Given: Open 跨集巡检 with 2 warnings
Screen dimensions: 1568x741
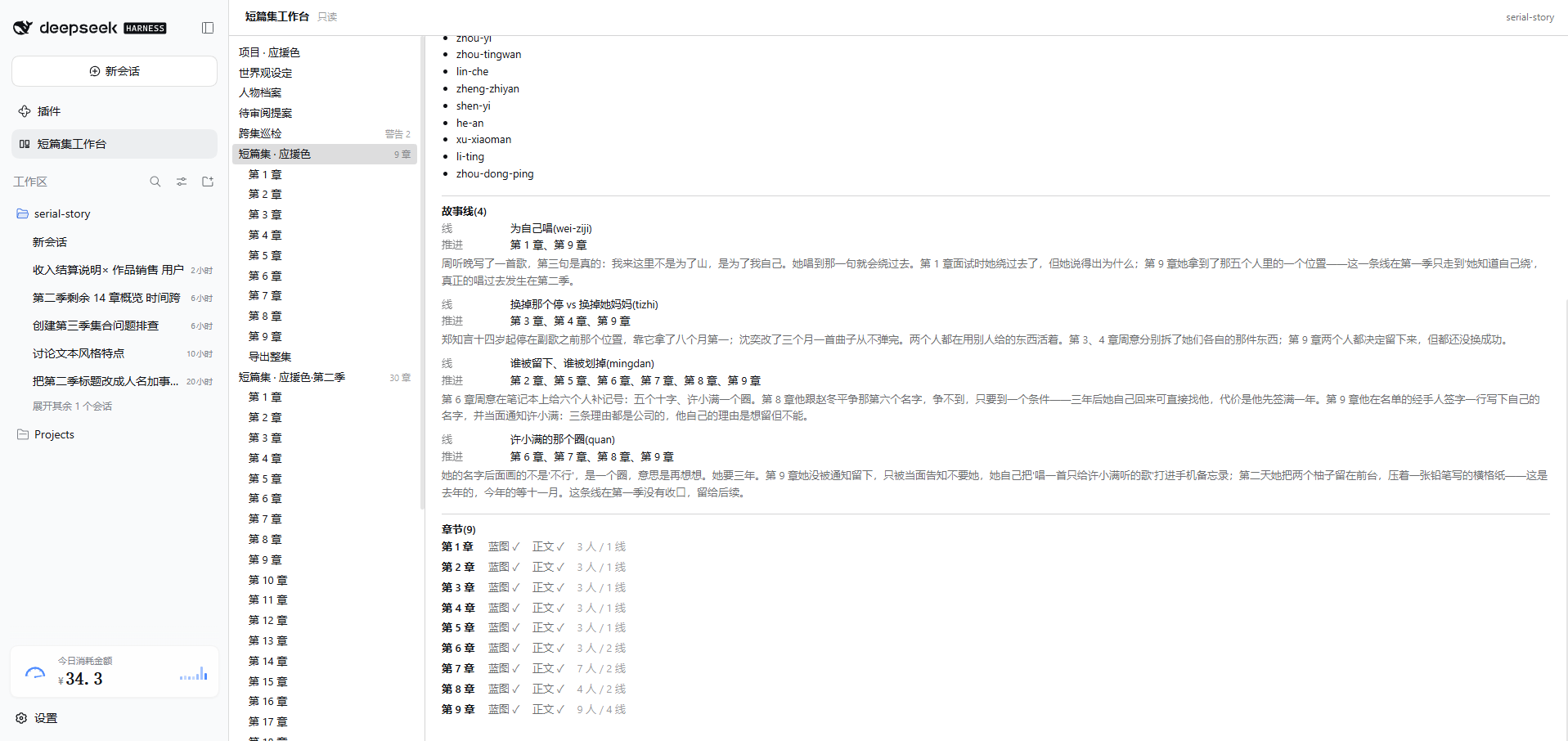Looking at the screenshot, I should pos(325,133).
